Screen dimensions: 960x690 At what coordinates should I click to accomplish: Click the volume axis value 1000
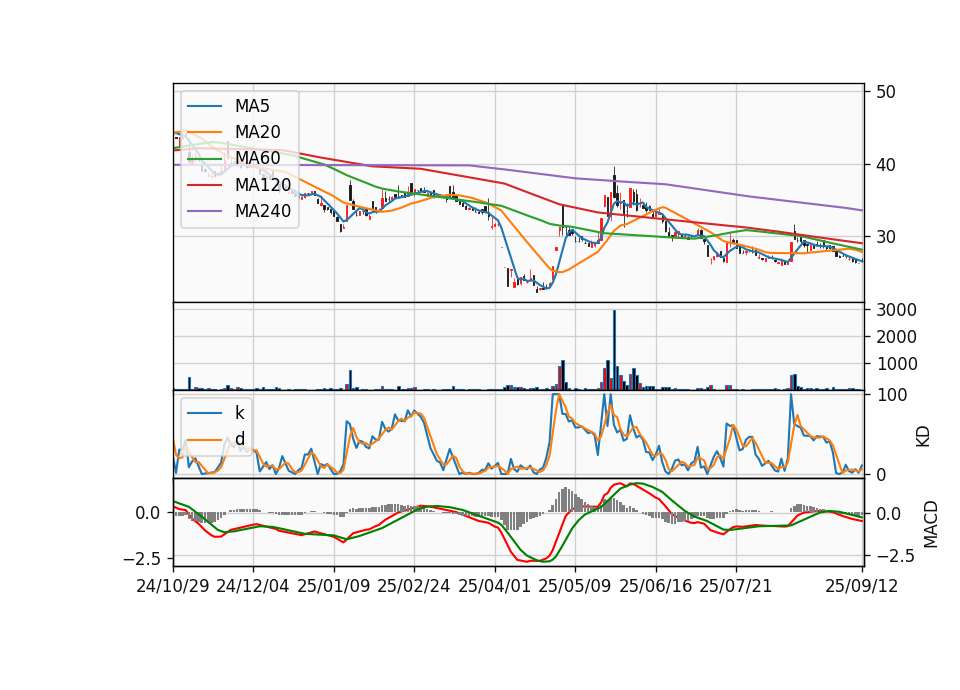(x=896, y=364)
